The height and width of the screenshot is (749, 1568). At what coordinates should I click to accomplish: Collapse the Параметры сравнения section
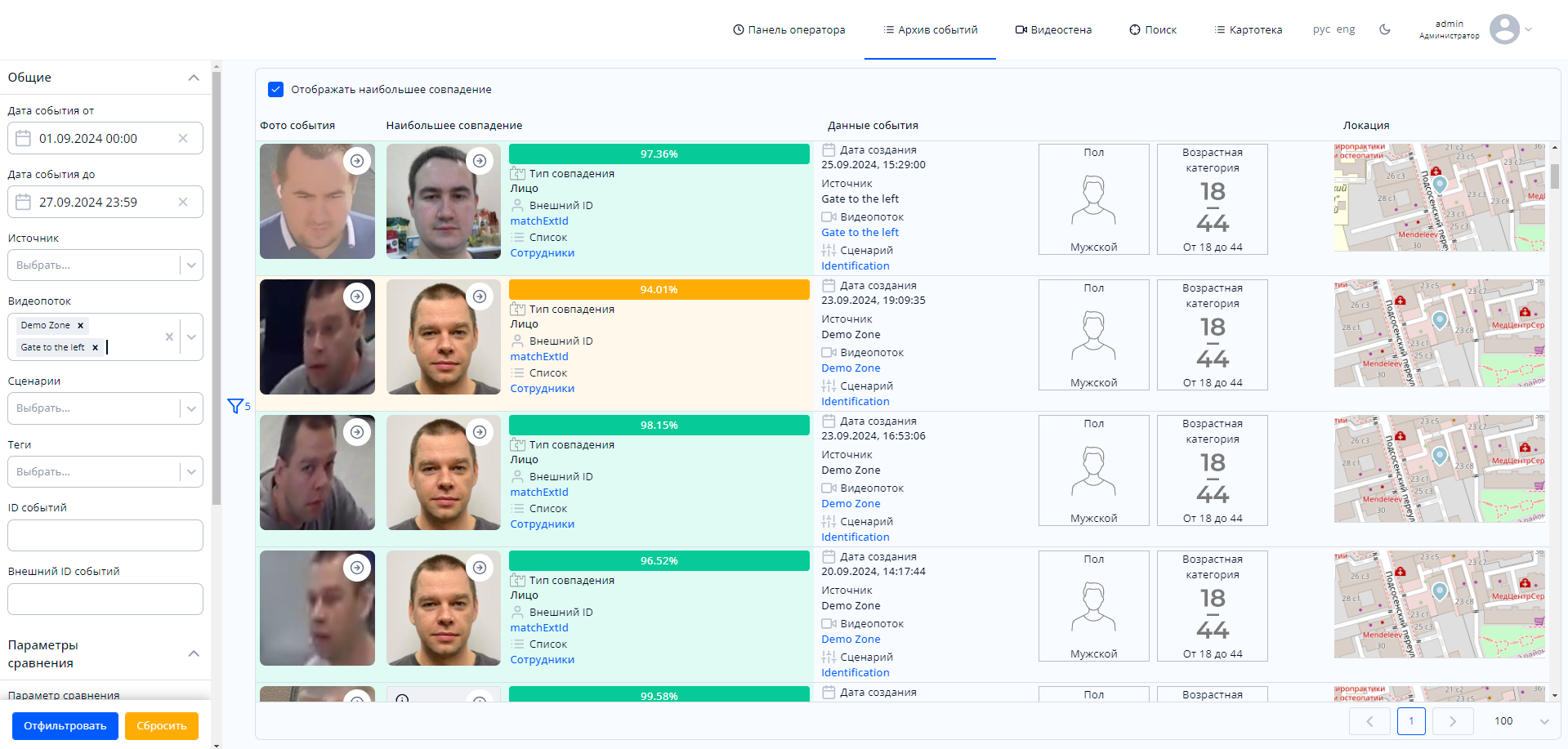click(x=194, y=653)
